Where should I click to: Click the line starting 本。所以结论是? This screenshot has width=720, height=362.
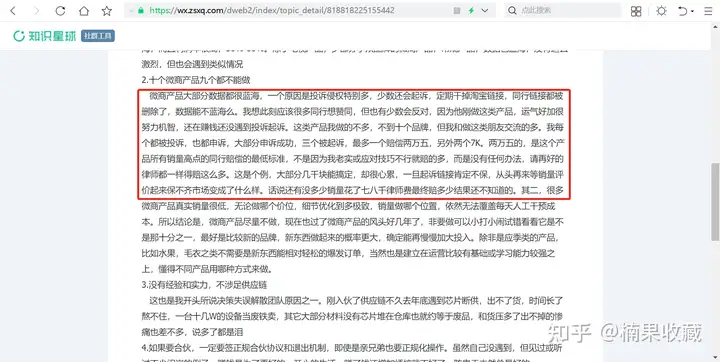pos(352,222)
